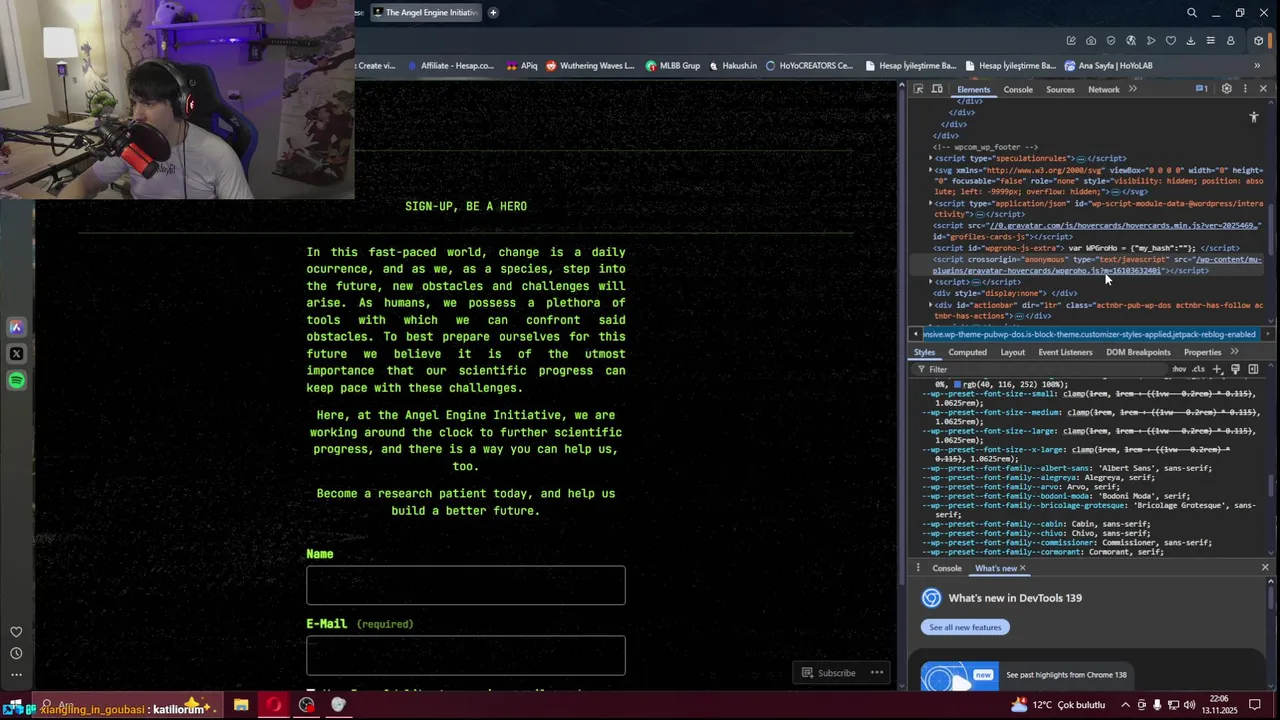Open the browser search icon in title bar
The image size is (1280, 720).
coord(1192,13)
